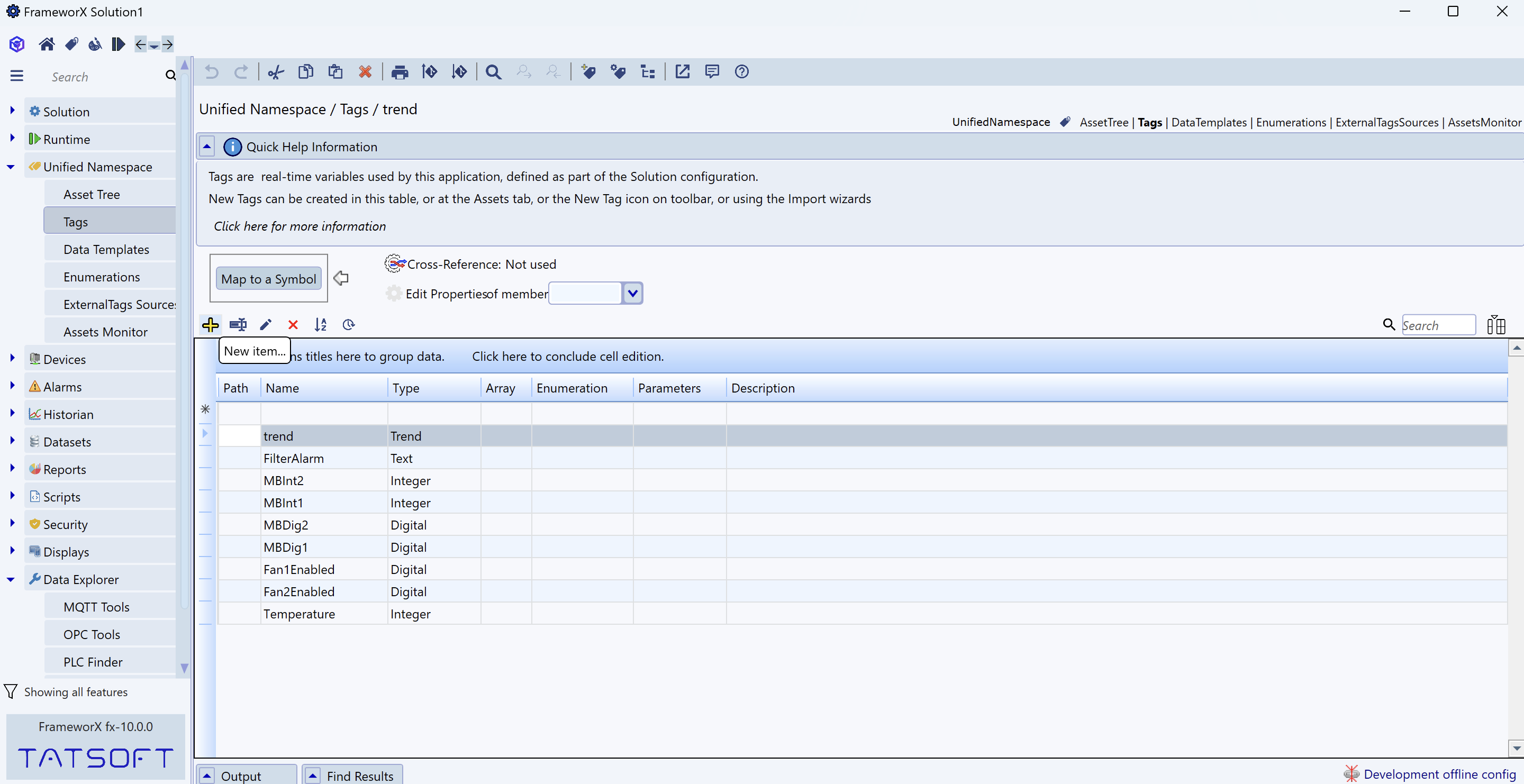The width and height of the screenshot is (1524, 784).
Task: Click 'Click here for more information' link
Action: 300,226
